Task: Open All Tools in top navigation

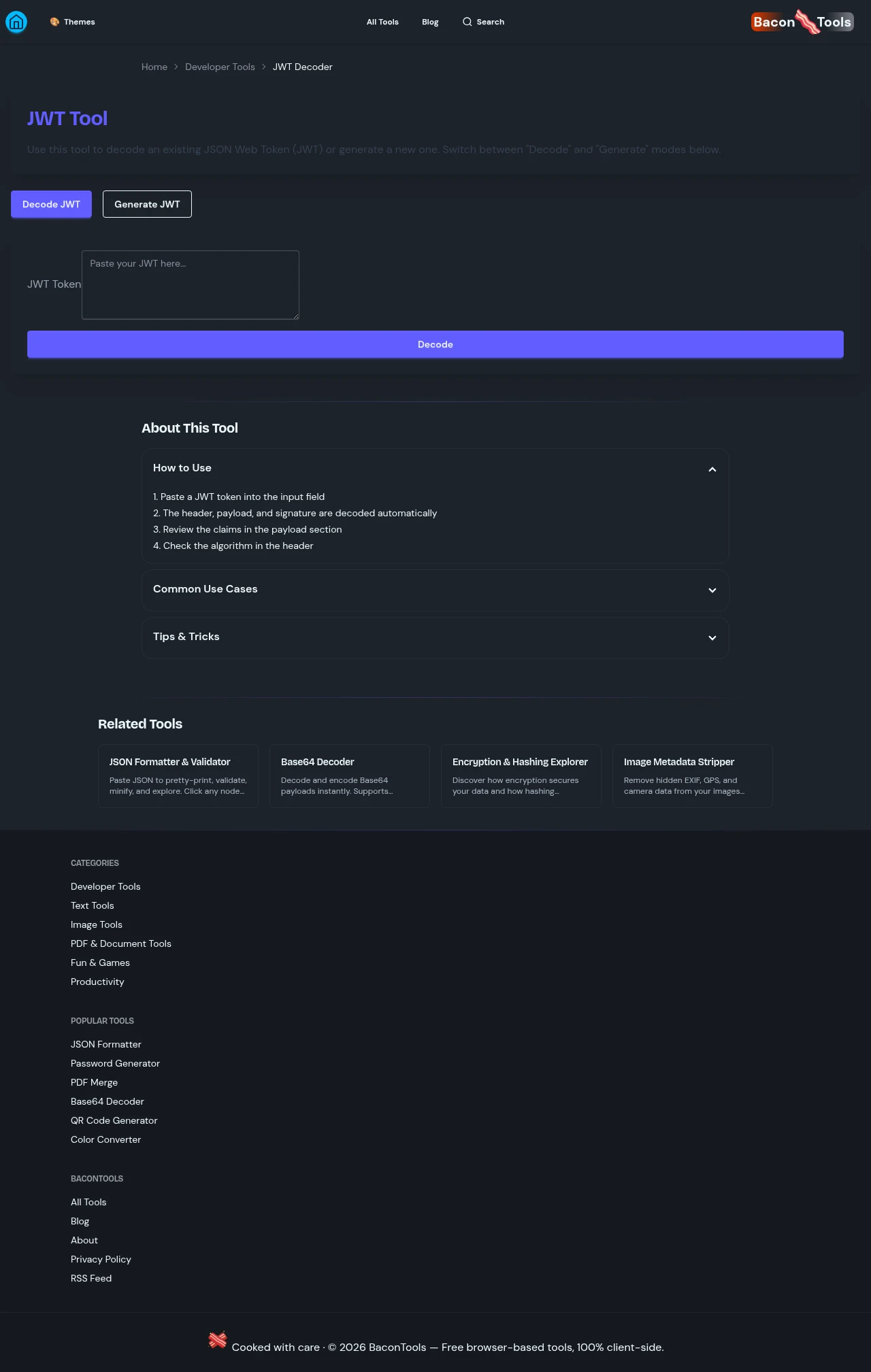Action: (x=382, y=22)
